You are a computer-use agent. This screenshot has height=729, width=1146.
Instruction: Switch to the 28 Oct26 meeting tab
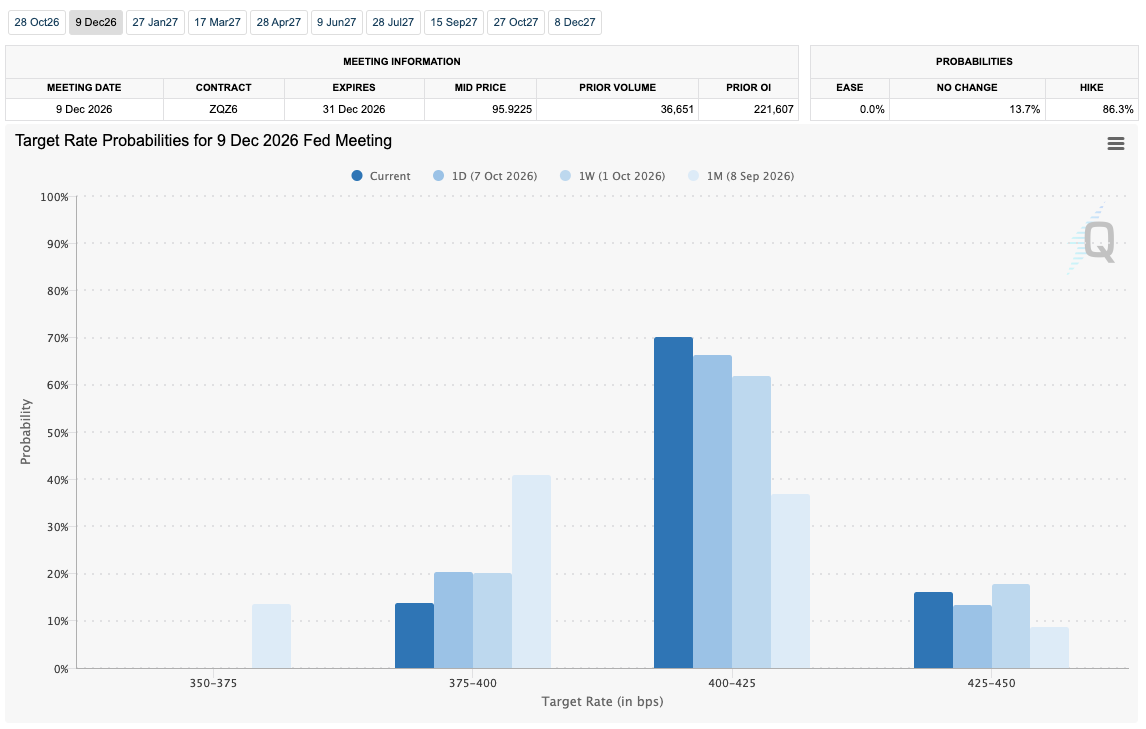point(37,22)
